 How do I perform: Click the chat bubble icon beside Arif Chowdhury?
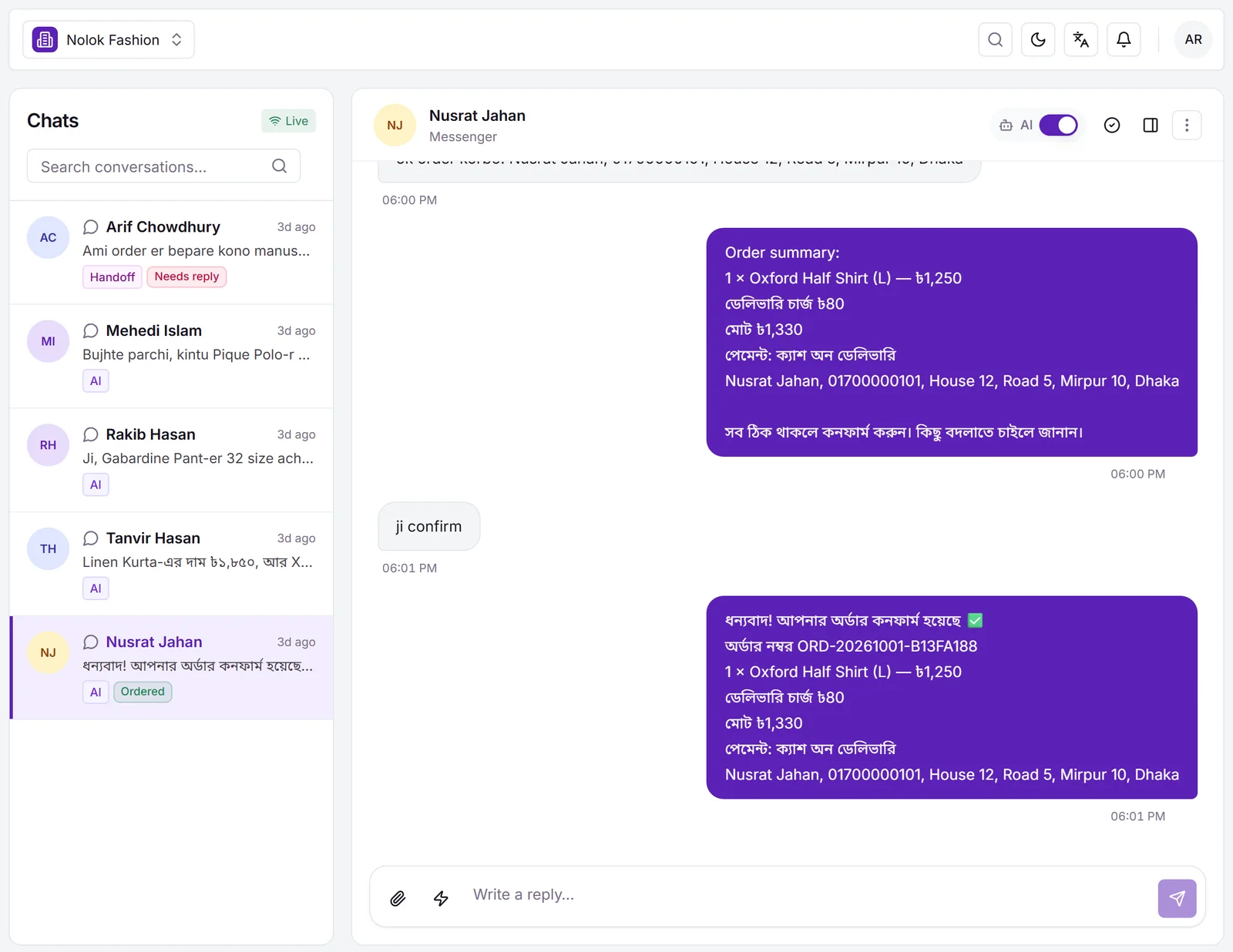tap(90, 226)
